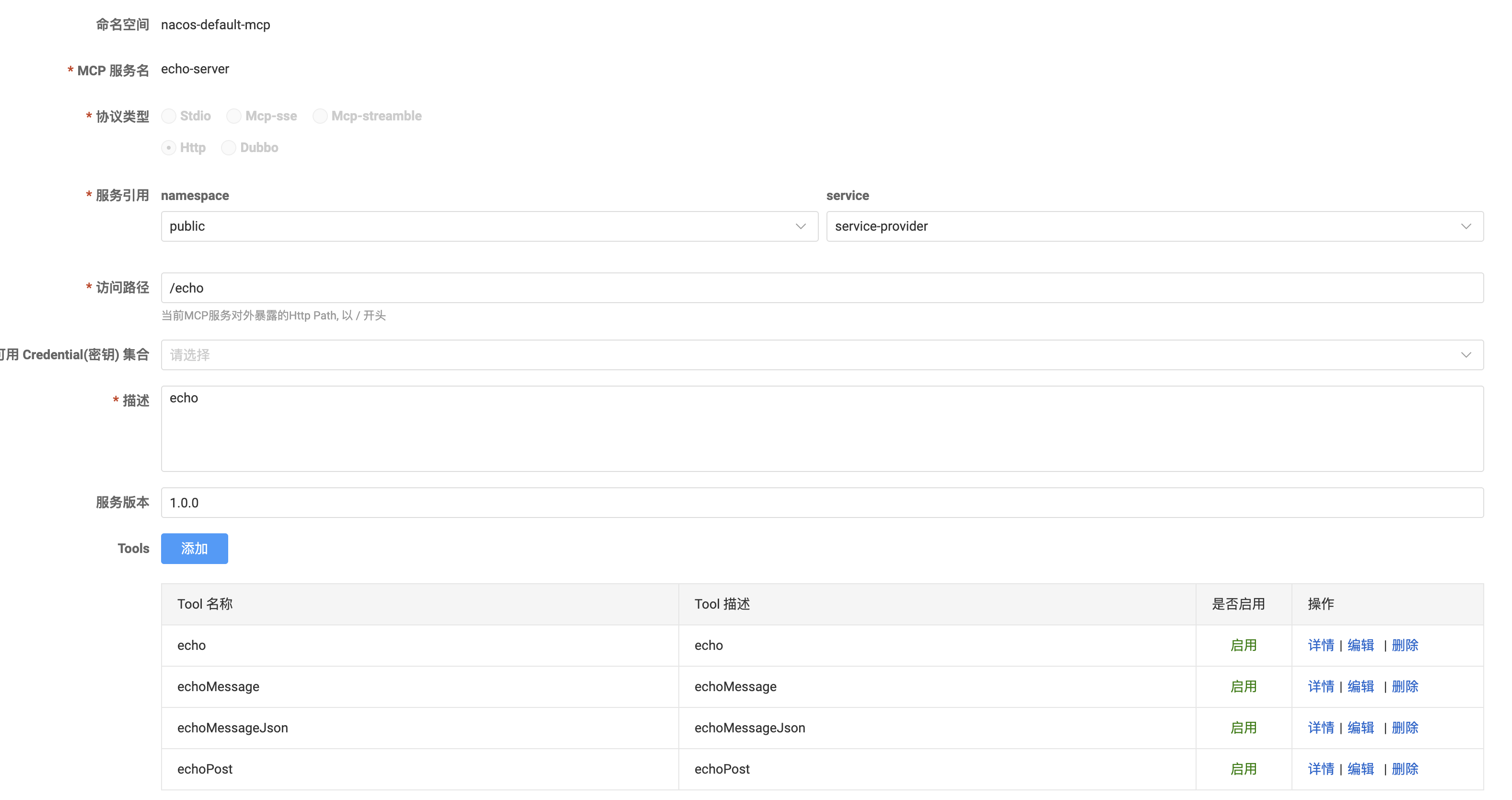Screen dimensions: 1512x800
Task: Open the service-provider service dropdown
Action: [x=1154, y=226]
